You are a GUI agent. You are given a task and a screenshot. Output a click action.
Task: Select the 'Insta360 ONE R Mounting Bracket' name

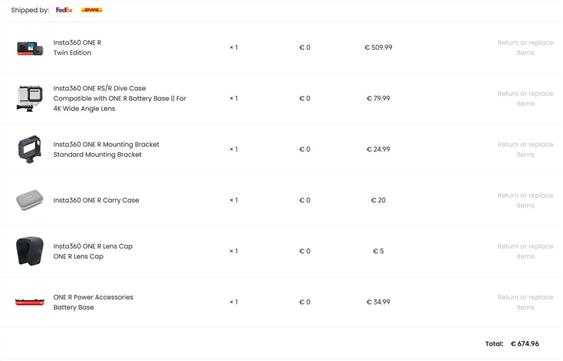click(106, 144)
